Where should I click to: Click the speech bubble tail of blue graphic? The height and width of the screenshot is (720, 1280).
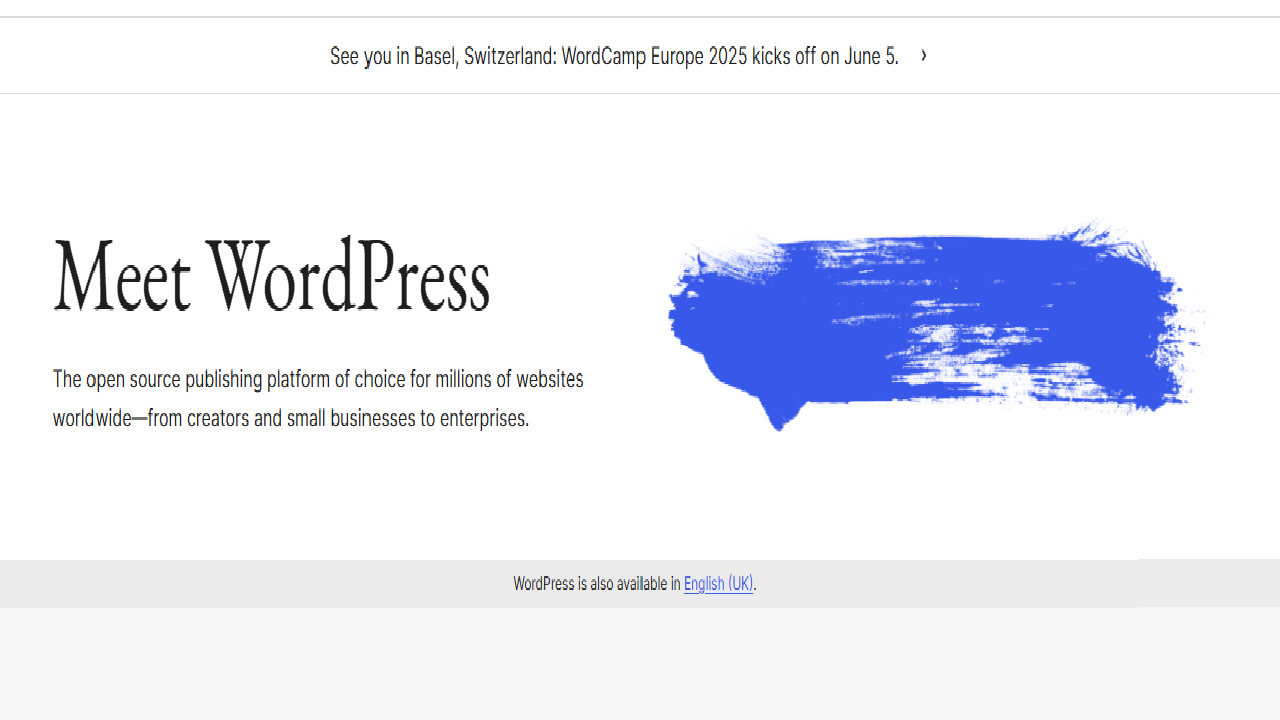point(779,415)
